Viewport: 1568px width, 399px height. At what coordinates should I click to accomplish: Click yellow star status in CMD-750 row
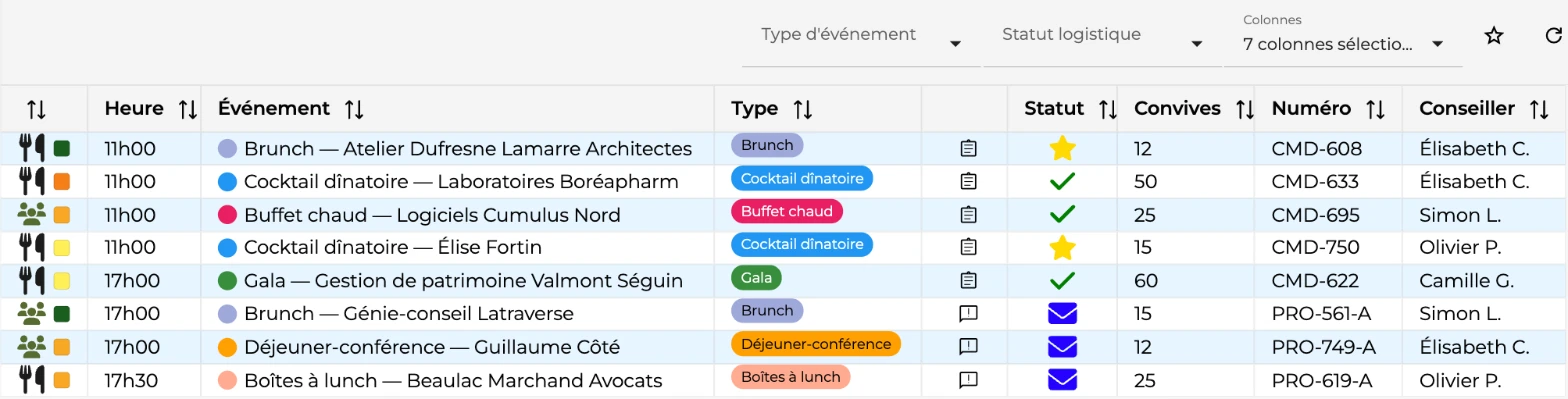click(1062, 248)
